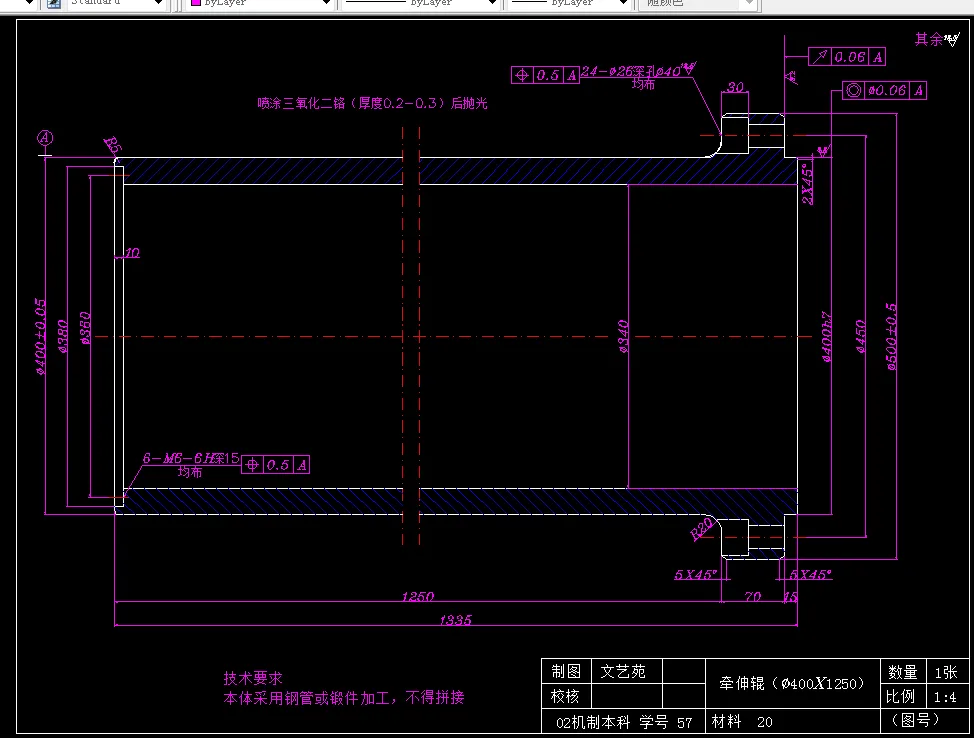Select the 校核 title block cell
This screenshot has width=974, height=738.
pyautogui.click(x=566, y=696)
